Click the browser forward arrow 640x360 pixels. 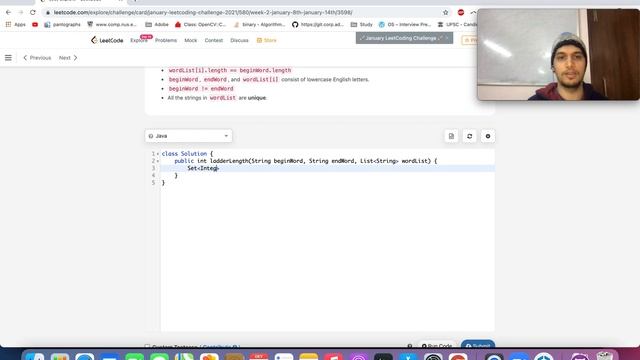pyautogui.click(x=20, y=13)
